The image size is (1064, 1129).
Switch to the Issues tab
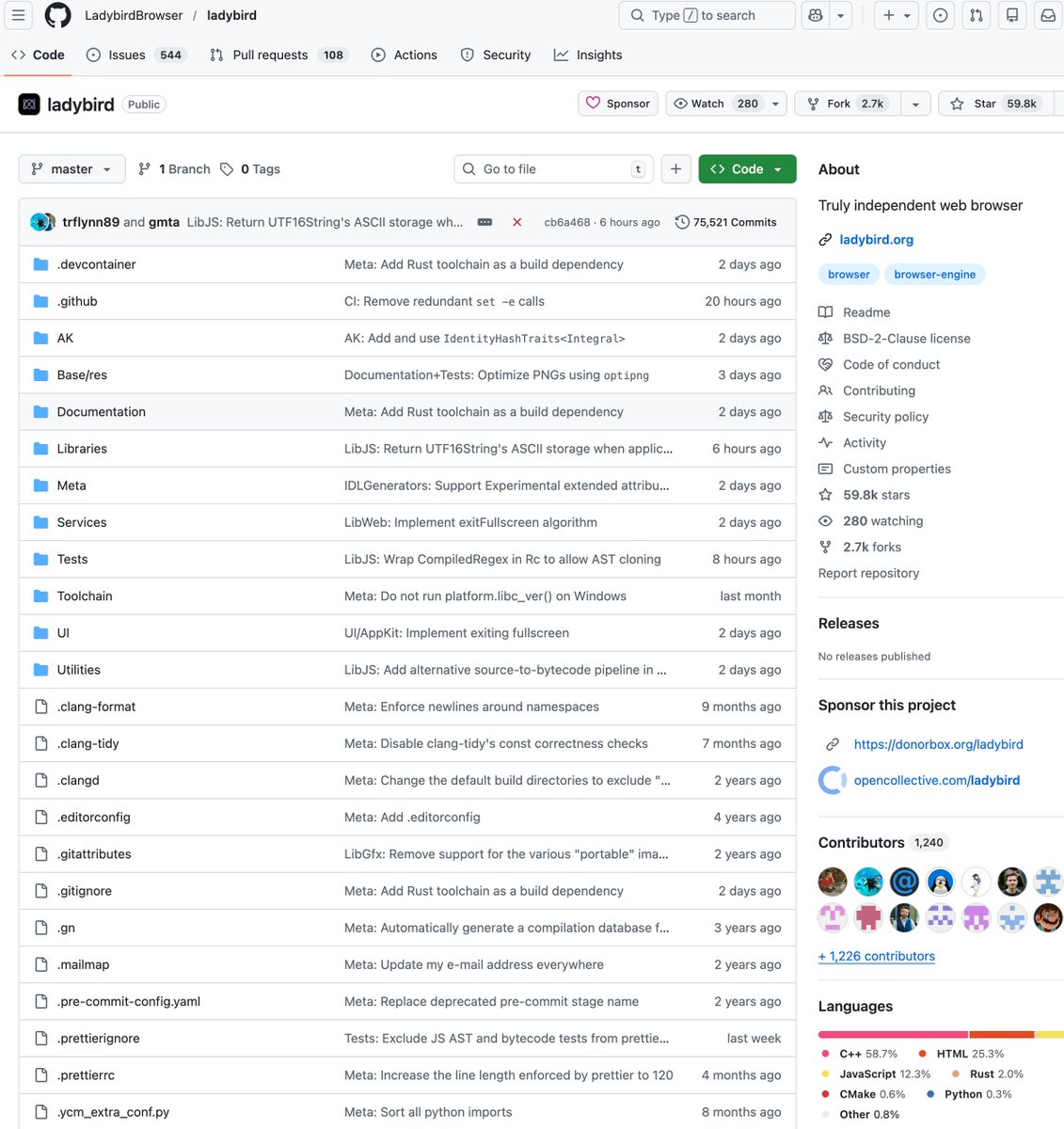(x=136, y=55)
